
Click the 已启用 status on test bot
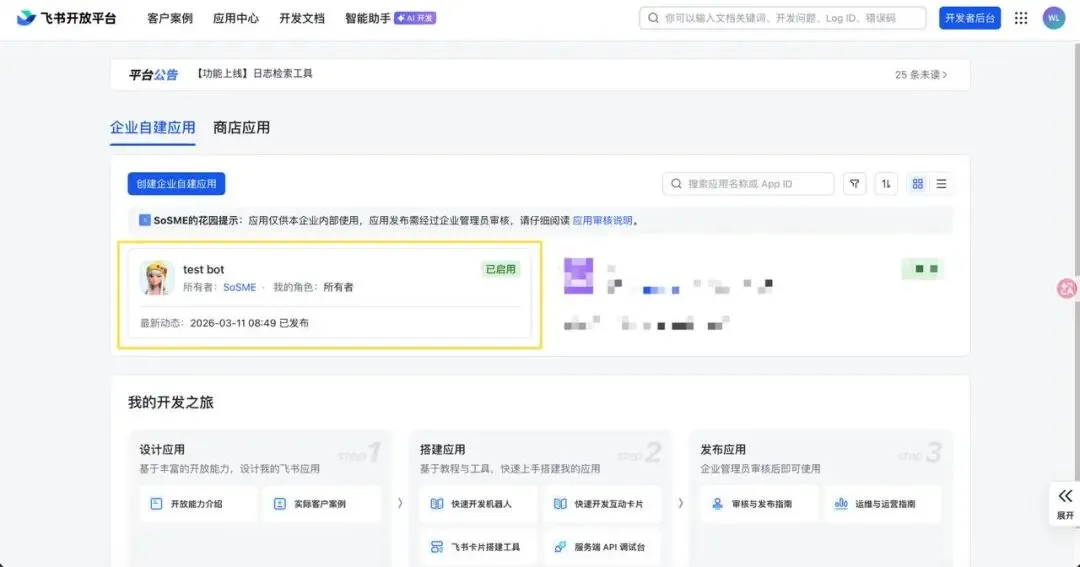500,269
